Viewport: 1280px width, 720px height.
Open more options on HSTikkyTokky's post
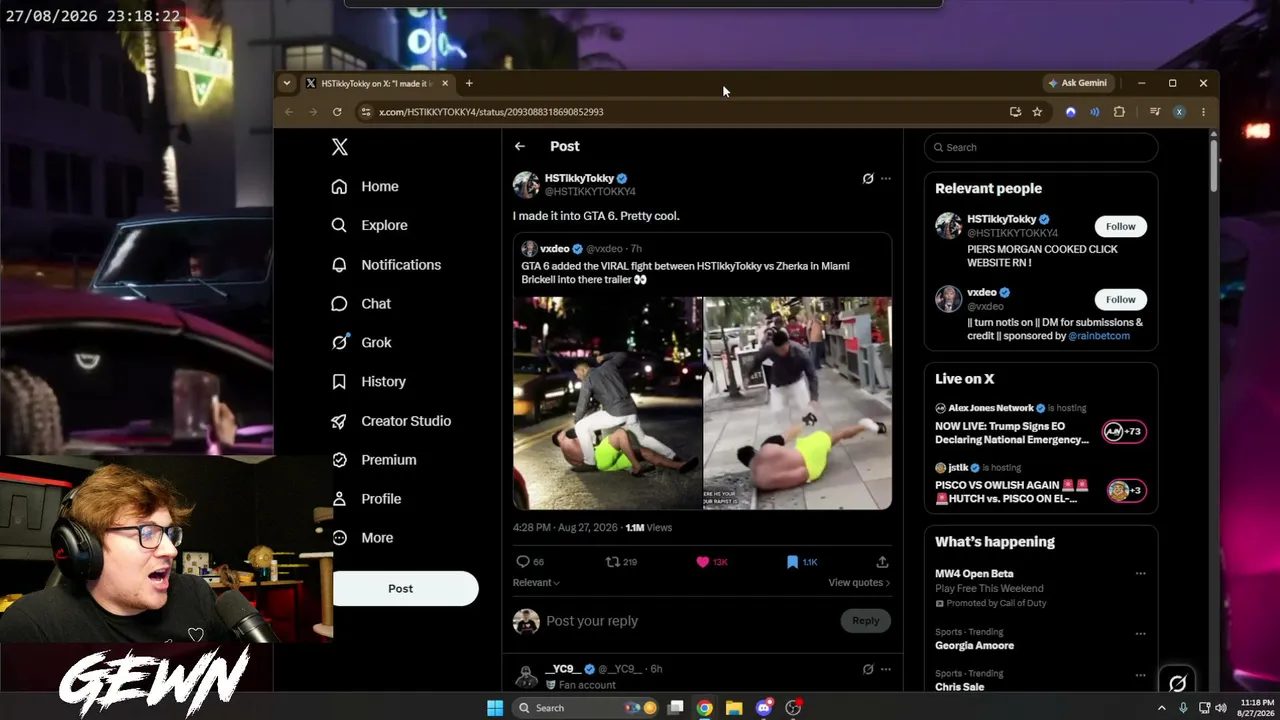[886, 178]
